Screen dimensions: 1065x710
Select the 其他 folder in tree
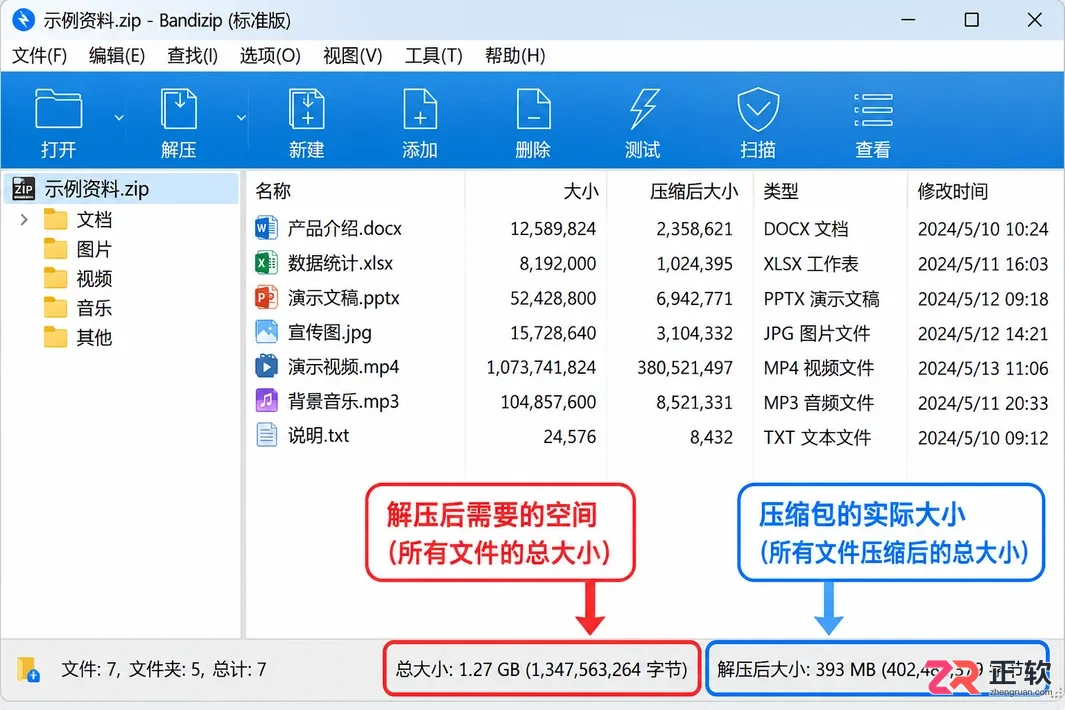(x=94, y=338)
